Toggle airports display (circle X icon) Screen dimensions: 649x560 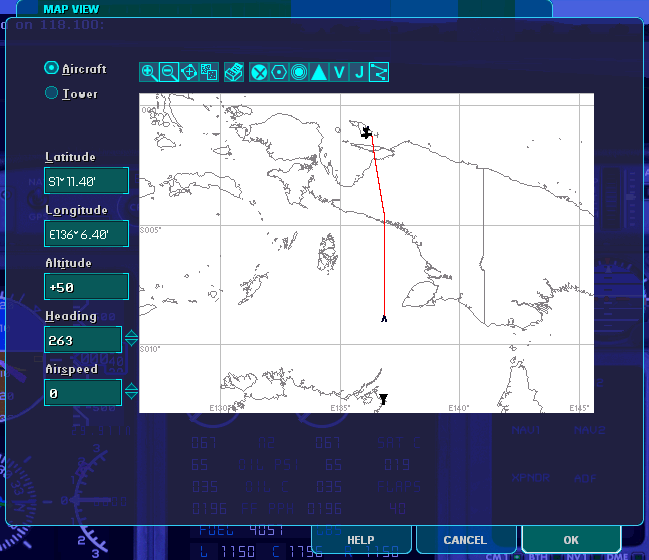tap(259, 72)
